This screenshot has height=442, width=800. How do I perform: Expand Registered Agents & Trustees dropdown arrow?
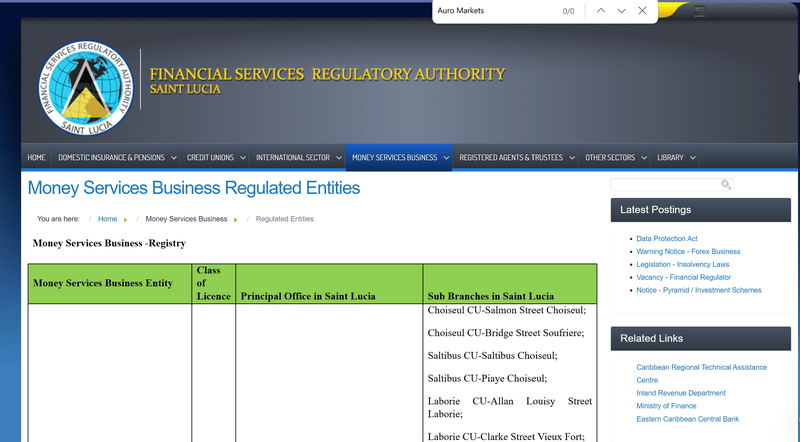[572, 158]
